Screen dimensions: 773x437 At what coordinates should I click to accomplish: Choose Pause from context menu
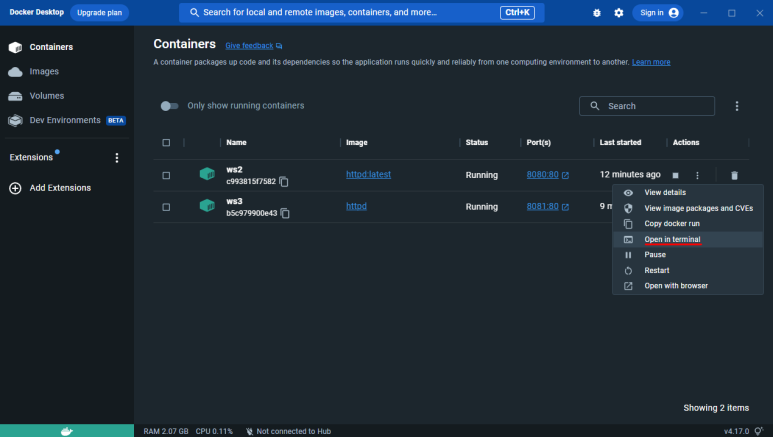click(688, 255)
